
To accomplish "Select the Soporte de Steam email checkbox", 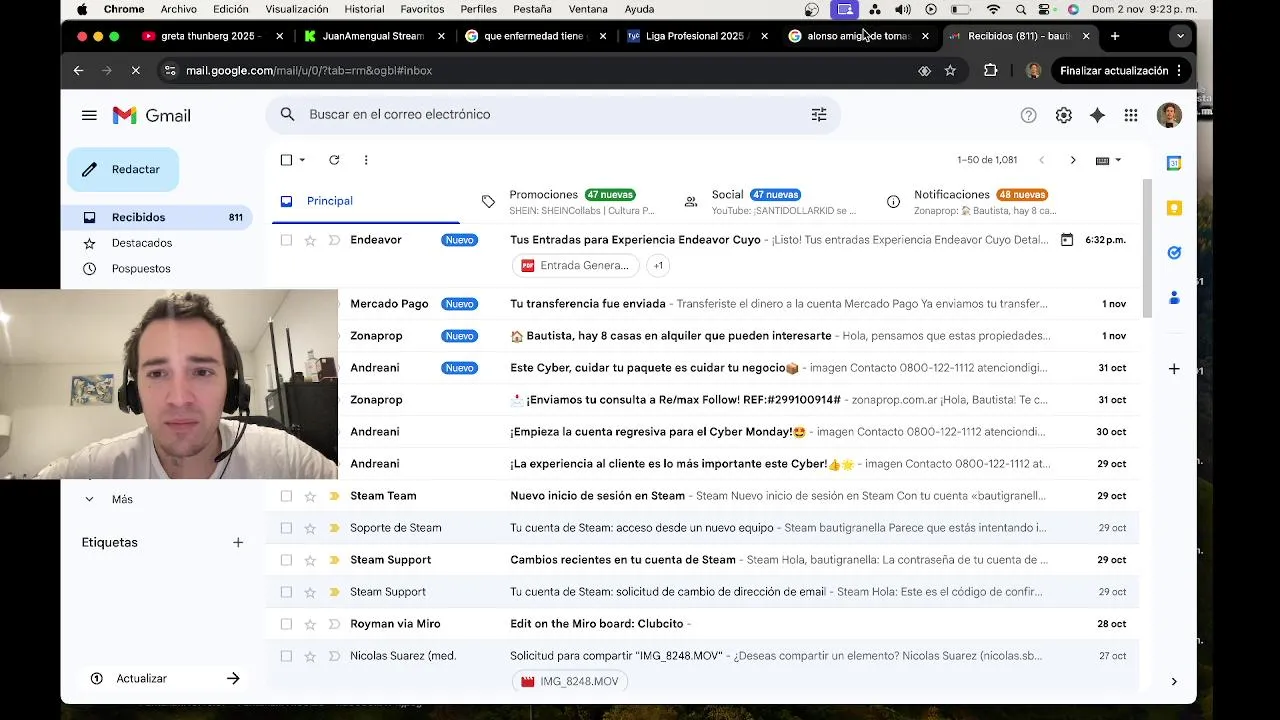I will (x=286, y=528).
